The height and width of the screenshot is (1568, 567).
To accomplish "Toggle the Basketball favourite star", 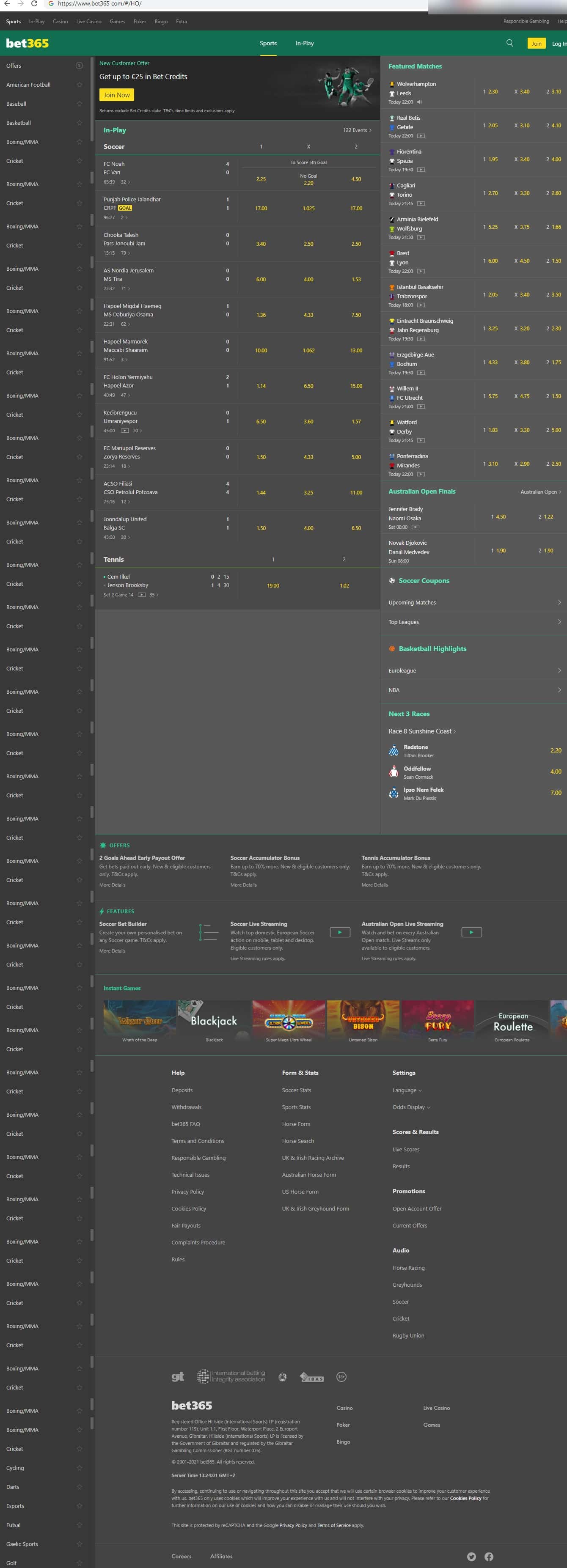I will pos(79,123).
